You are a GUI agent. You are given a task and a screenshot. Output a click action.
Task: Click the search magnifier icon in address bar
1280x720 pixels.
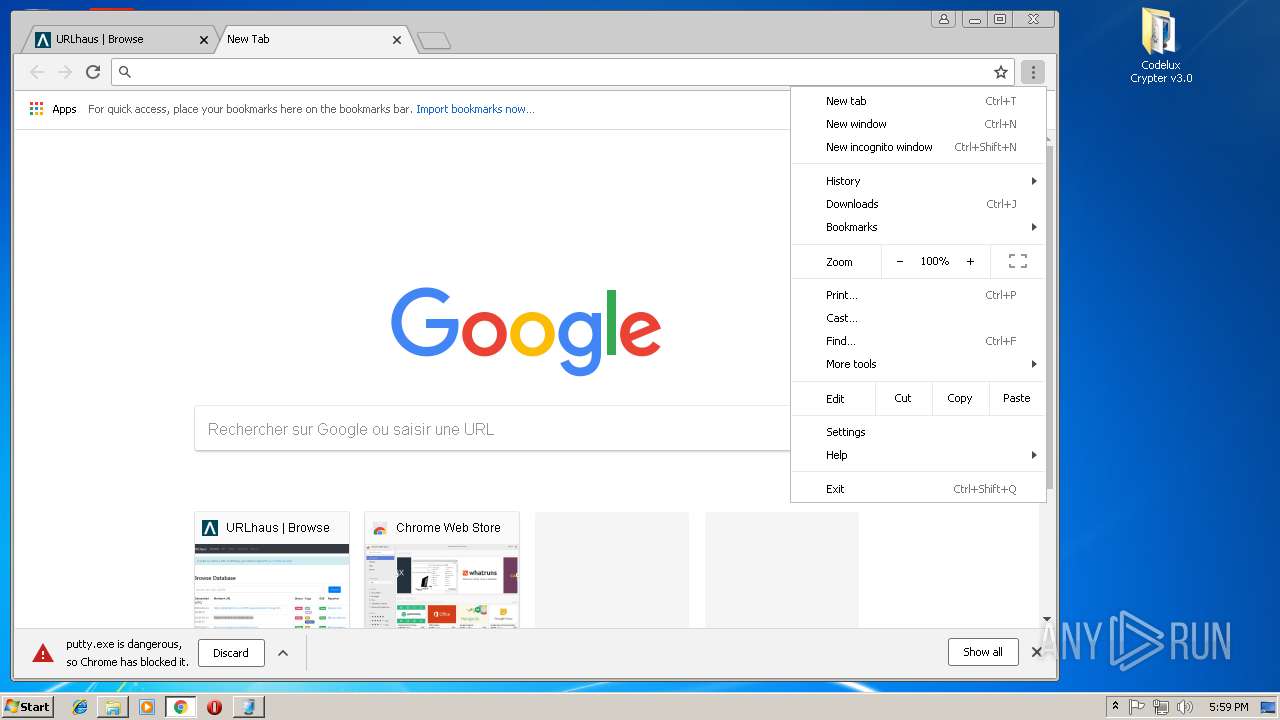click(x=125, y=72)
